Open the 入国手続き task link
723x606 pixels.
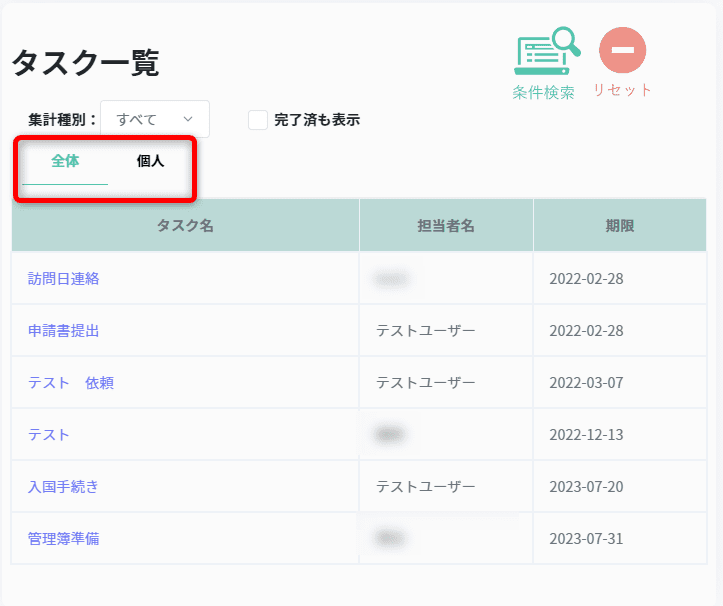click(x=64, y=487)
